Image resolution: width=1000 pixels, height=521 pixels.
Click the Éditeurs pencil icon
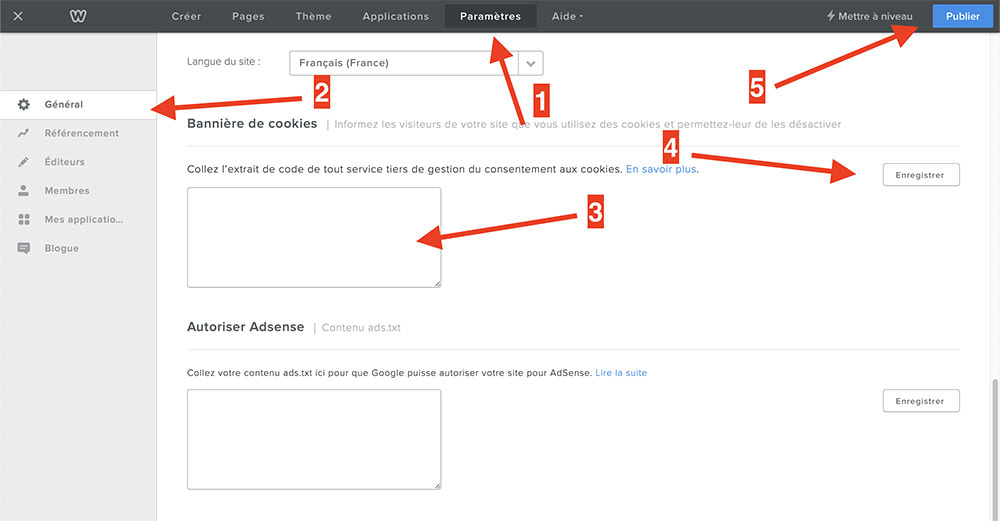pyautogui.click(x=24, y=162)
